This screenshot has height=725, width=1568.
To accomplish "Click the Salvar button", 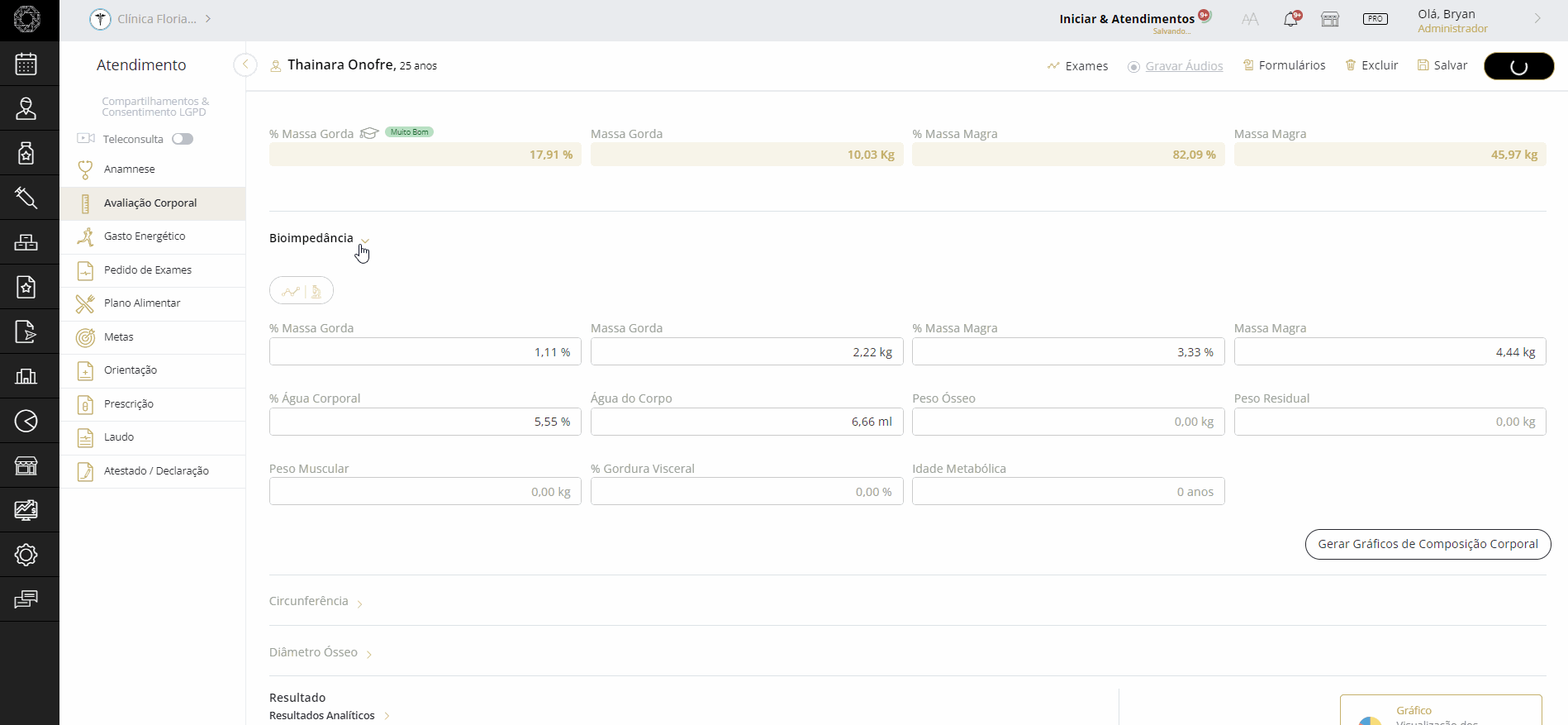I will pos(1442,65).
